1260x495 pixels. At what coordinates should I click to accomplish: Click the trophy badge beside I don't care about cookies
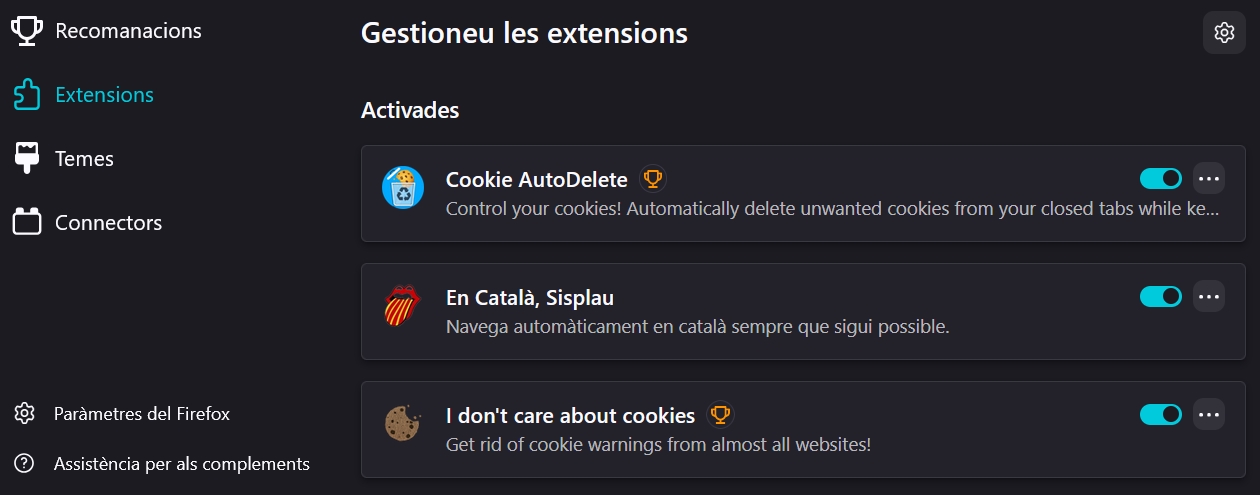[x=720, y=415]
